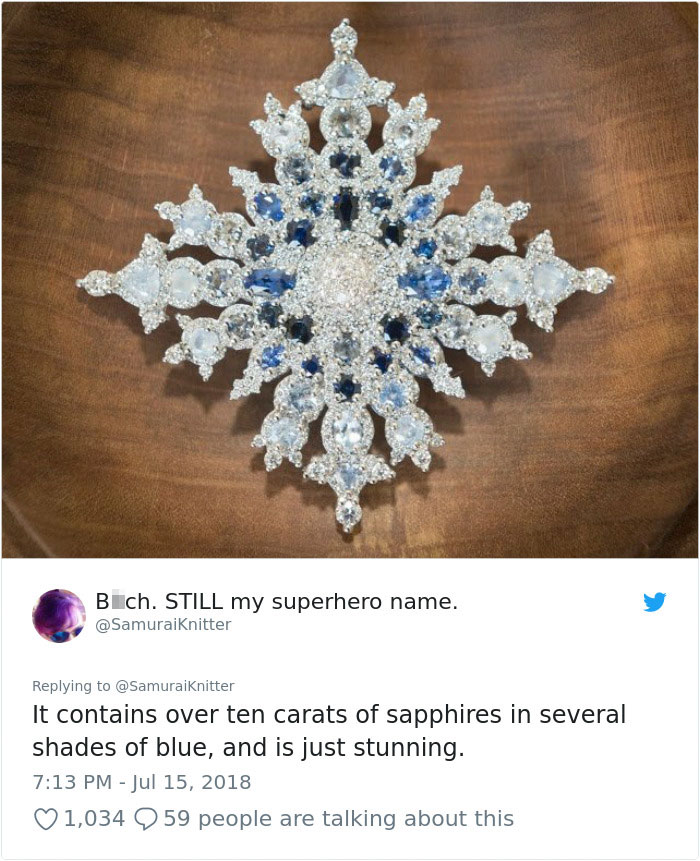Click the 'Replying to' label text
Image resolution: width=700 pixels, height=861 pixels.
tap(71, 686)
